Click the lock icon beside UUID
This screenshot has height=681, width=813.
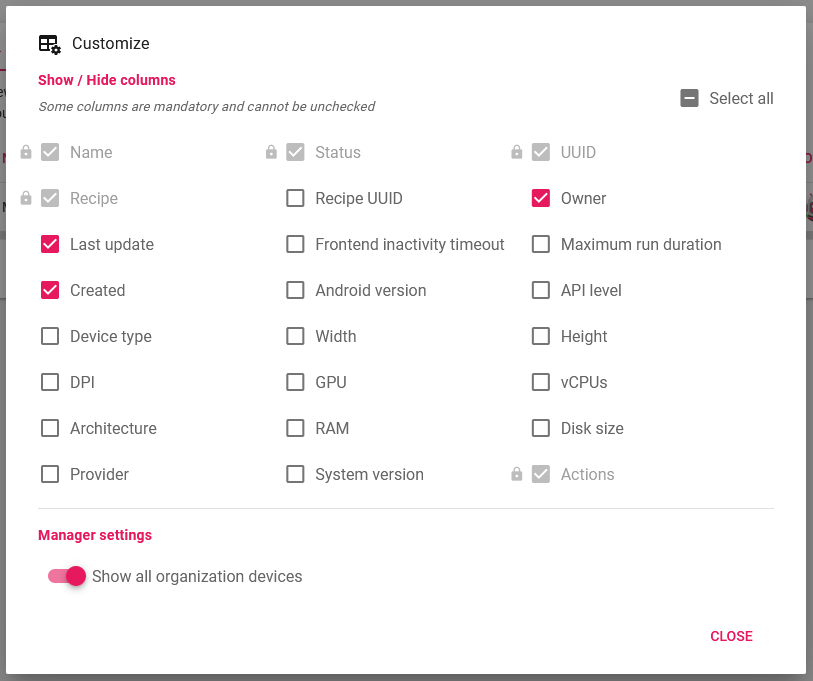[517, 152]
